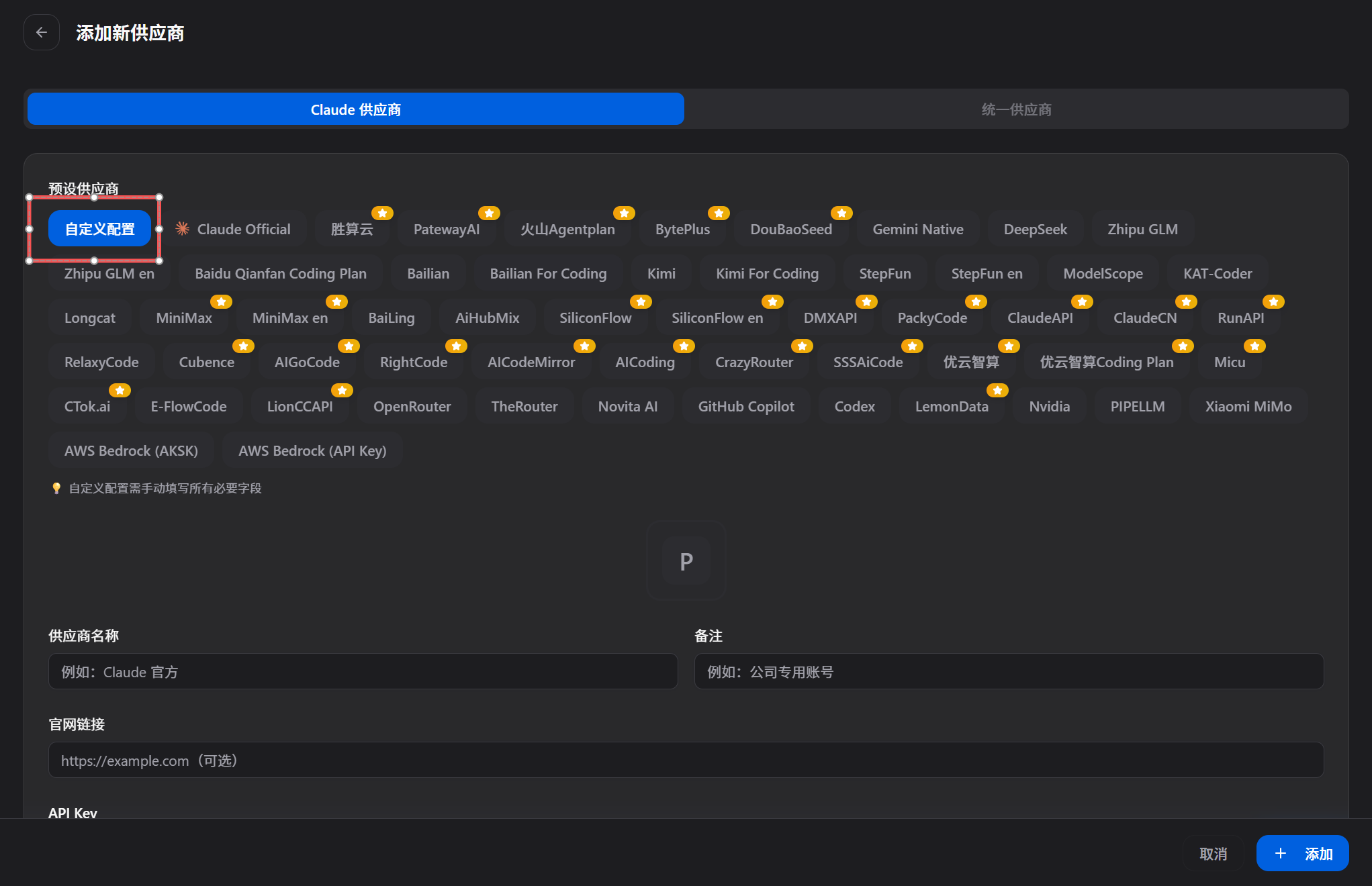This screenshot has width=1372, height=886.
Task: Pick the LionCCAPI preset
Action: 300,406
